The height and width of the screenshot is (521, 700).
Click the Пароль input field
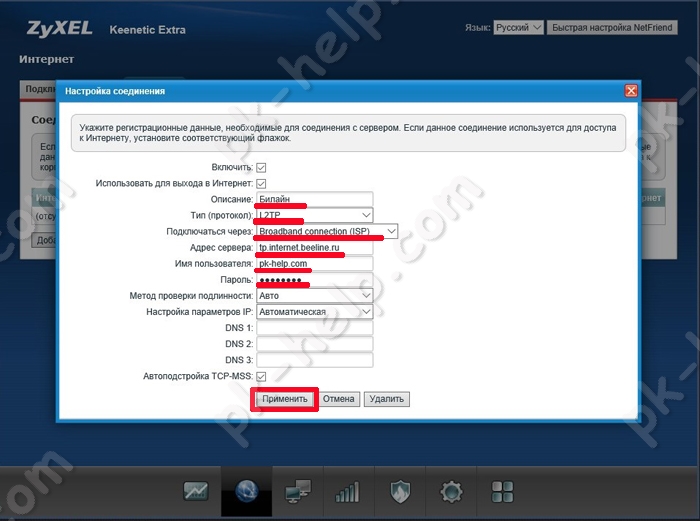(315, 279)
